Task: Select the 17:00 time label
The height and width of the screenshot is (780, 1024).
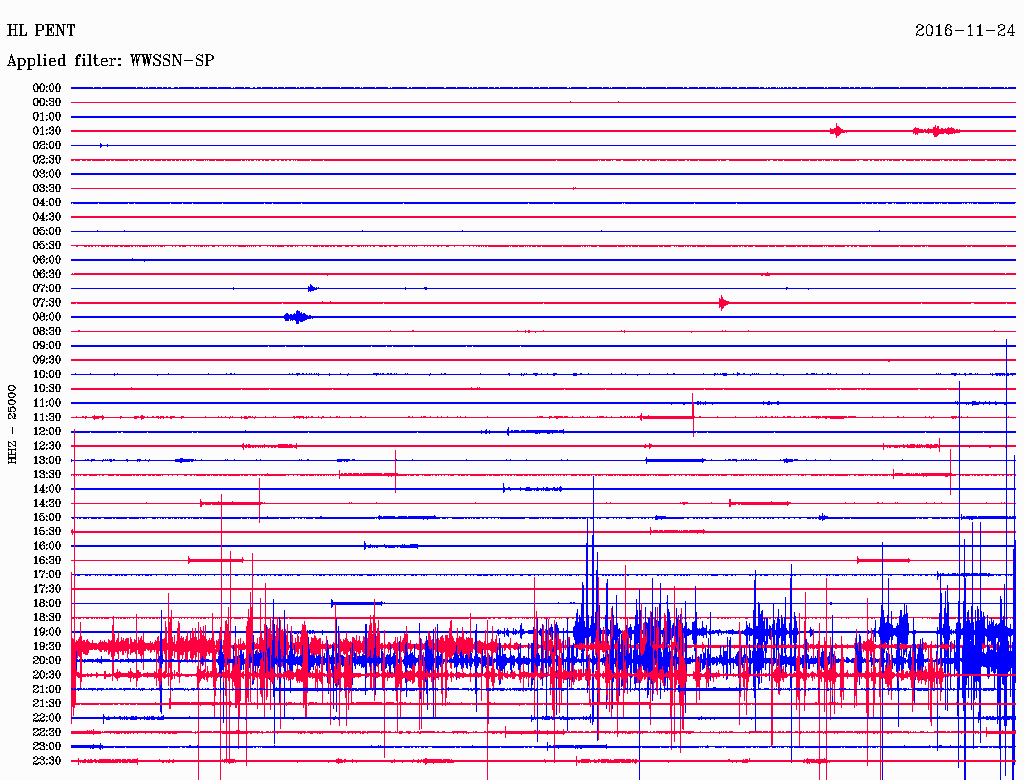Action: tap(47, 575)
